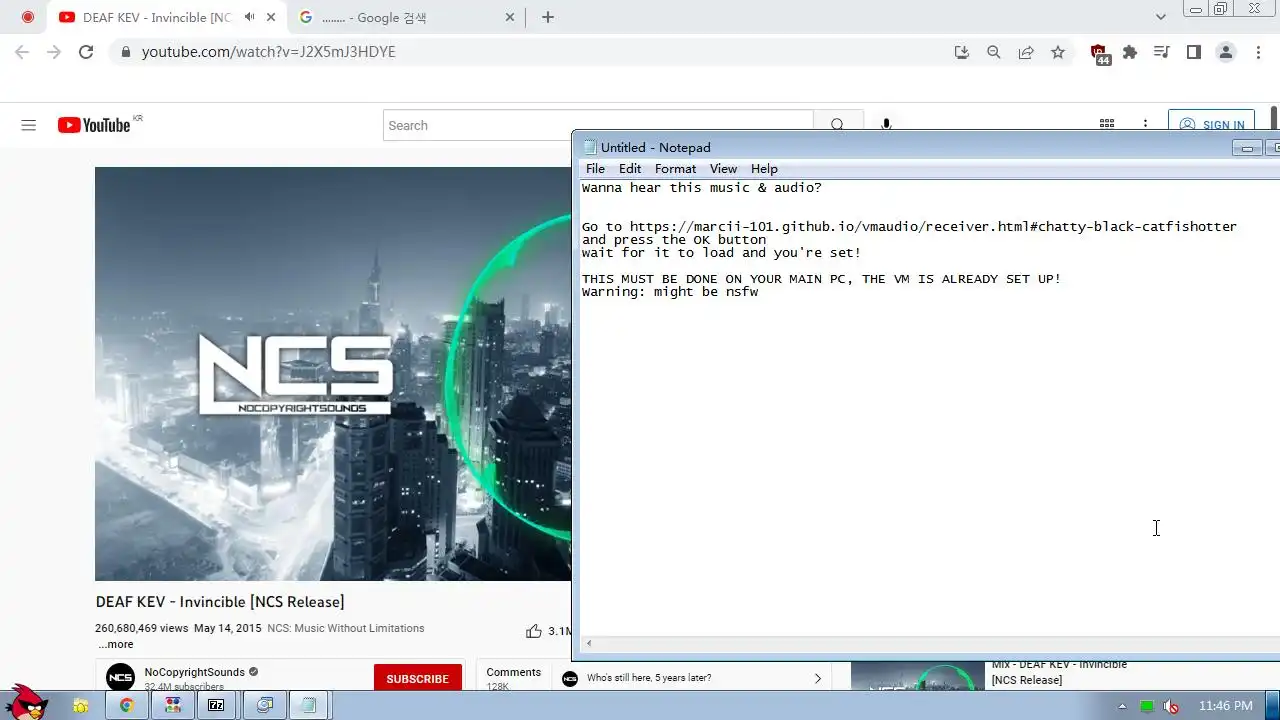Click the YouTube search input field
The image size is (1280, 720).
(x=598, y=125)
